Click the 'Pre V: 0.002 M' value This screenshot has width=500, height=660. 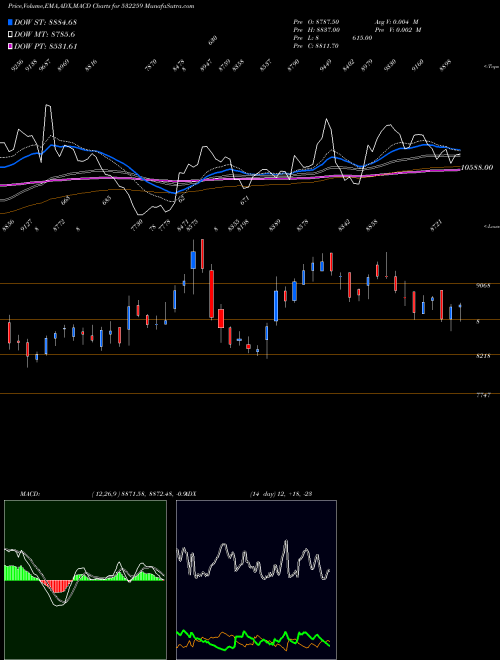pyautogui.click(x=398, y=29)
